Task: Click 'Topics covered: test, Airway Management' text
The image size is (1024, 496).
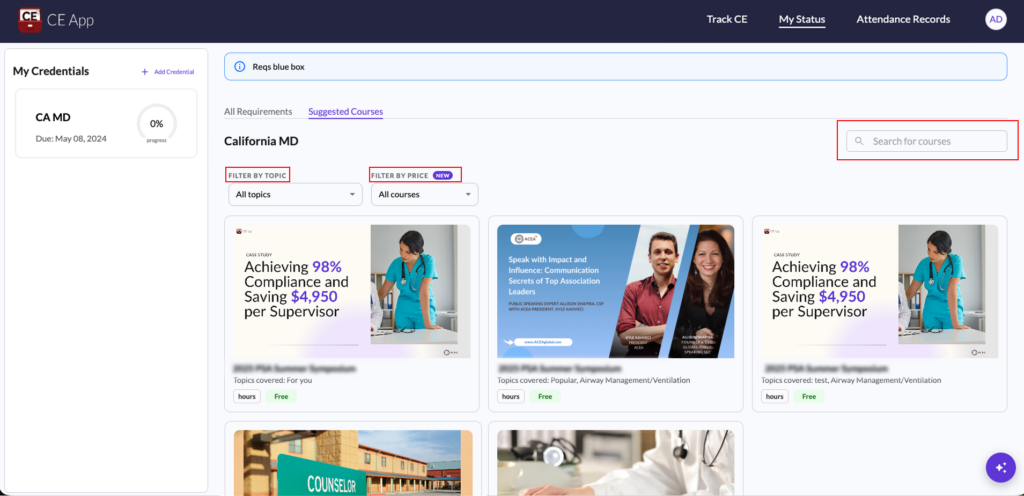Action: [851, 380]
